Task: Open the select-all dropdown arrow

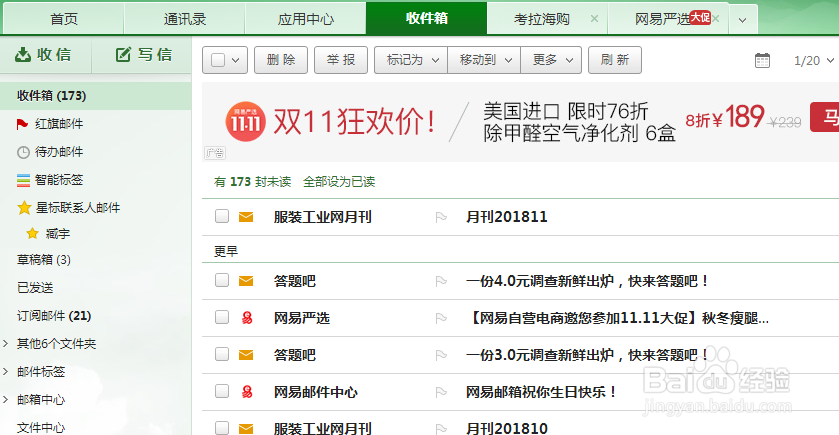Action: (236, 60)
